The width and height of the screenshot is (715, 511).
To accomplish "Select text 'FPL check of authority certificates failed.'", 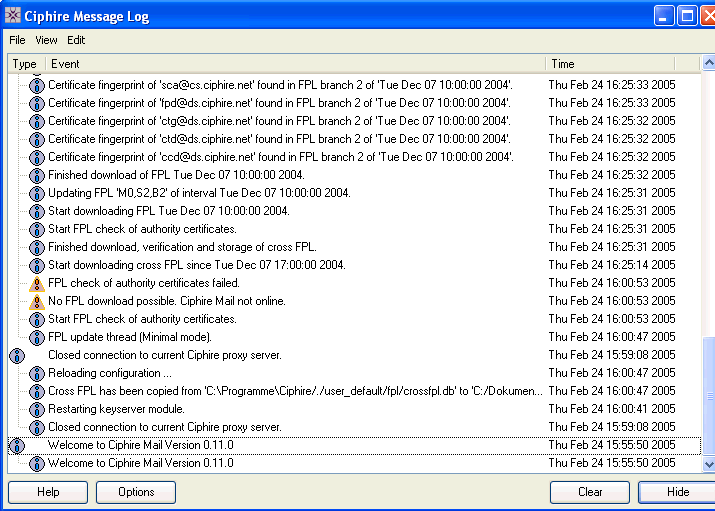I will coord(144,283).
